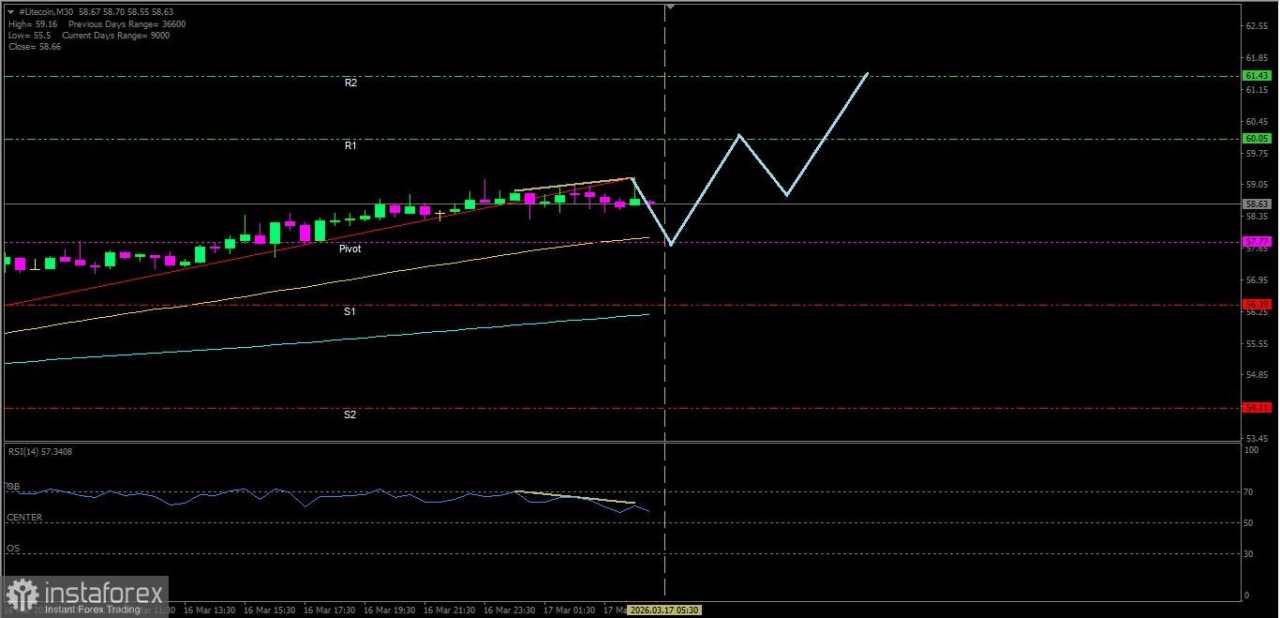Select the #Litecoin,M30 chart title
1280x618 pixels.
[x=48, y=13]
